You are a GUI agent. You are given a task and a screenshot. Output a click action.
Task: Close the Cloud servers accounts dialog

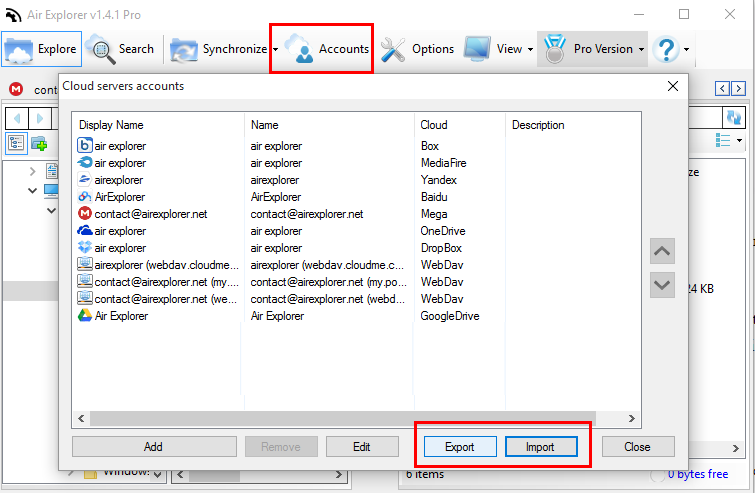coord(673,86)
